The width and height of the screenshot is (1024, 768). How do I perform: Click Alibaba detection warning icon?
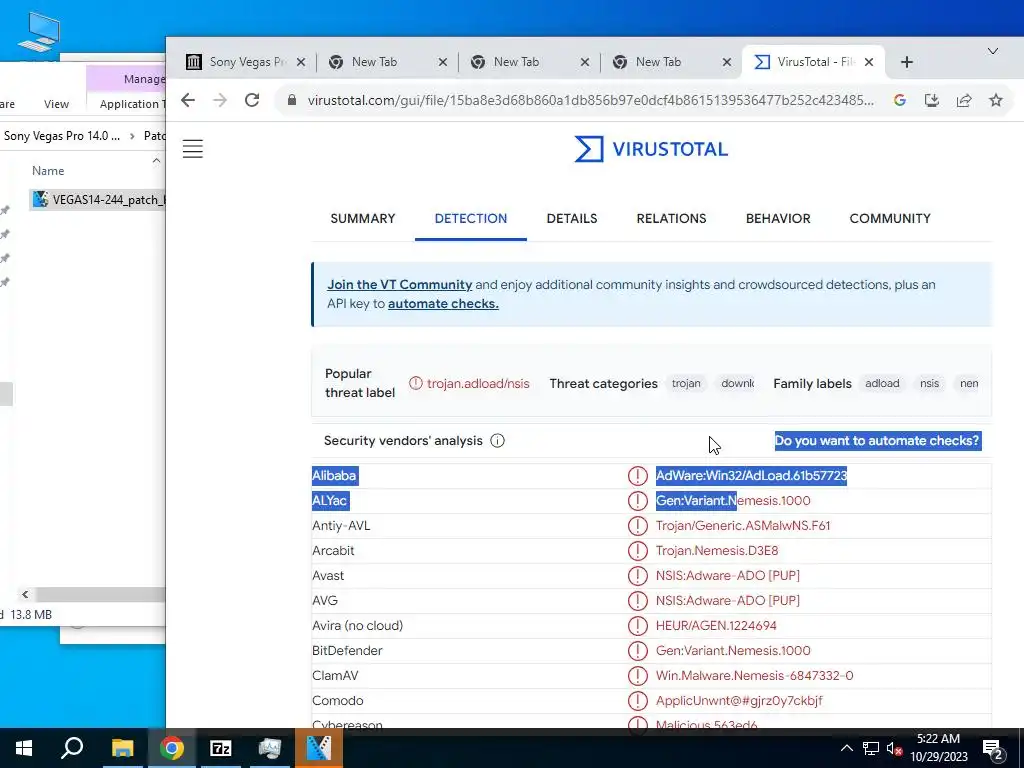point(637,475)
